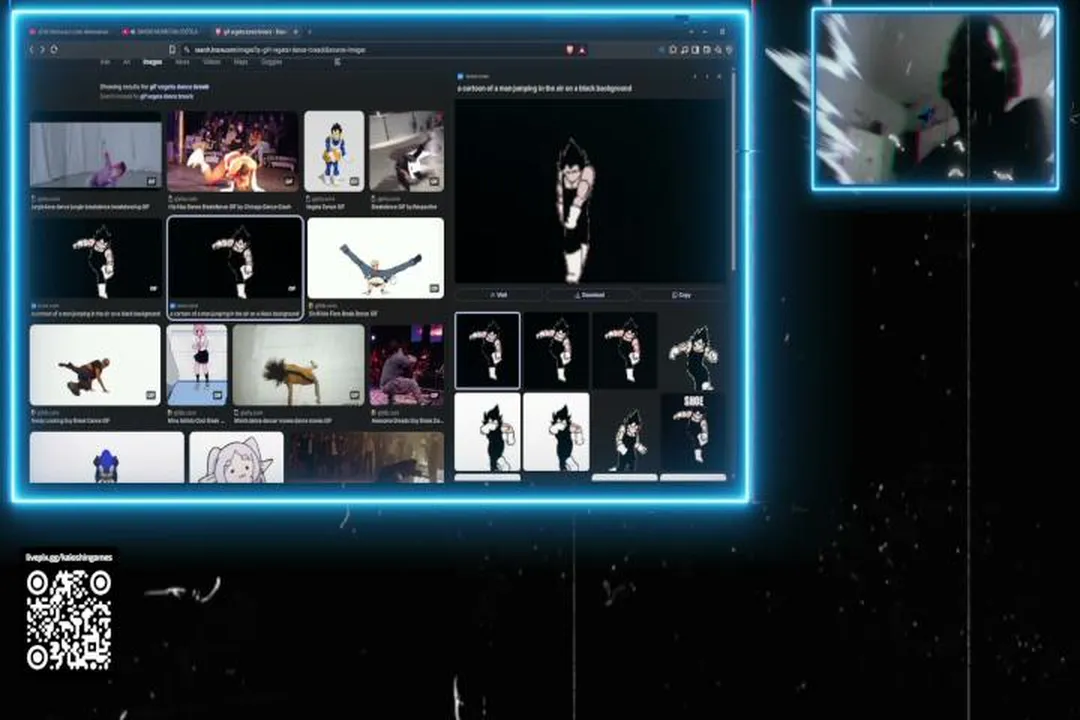Click the livepix.gg/kaioshingames text

point(68,557)
